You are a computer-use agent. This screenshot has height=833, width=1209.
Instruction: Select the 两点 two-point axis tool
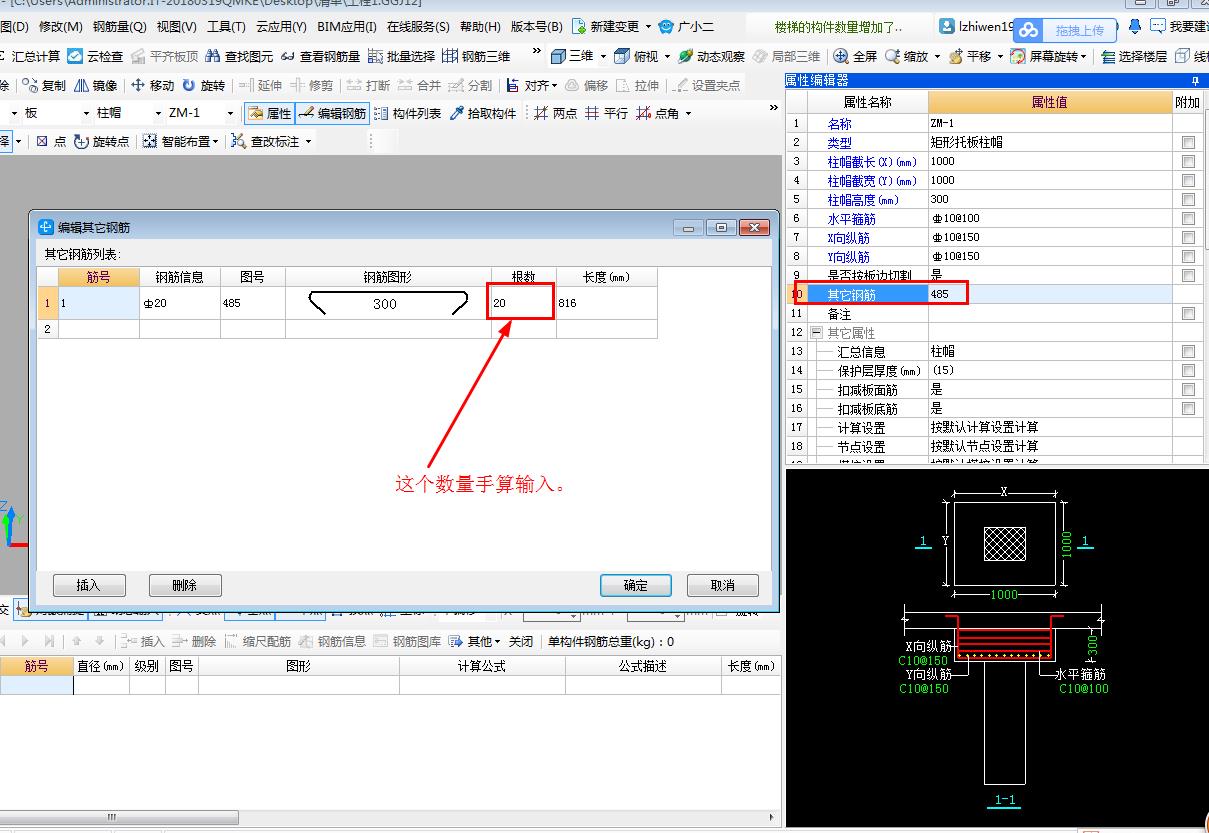(x=556, y=114)
